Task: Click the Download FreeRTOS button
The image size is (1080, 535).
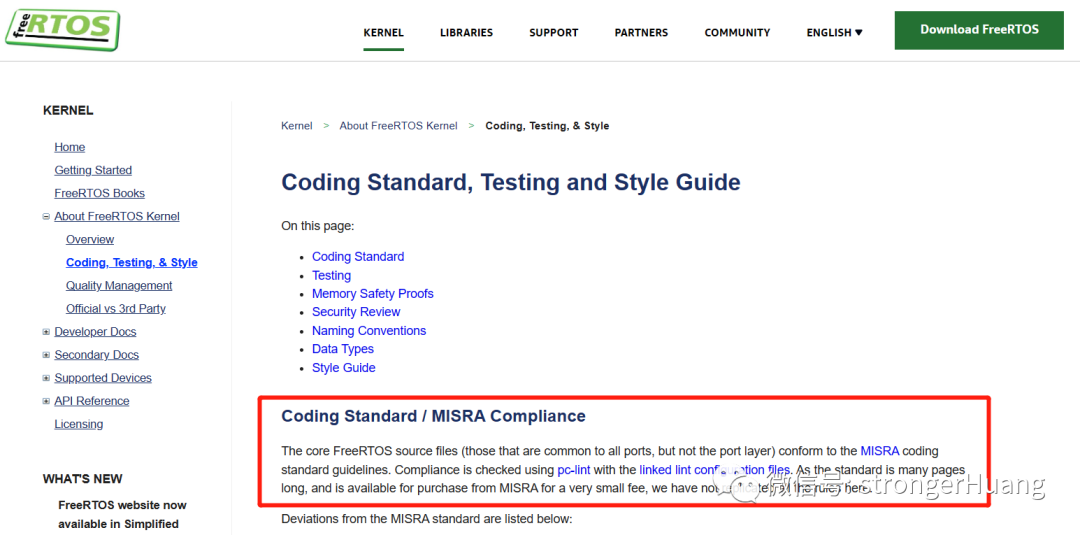Action: click(979, 30)
